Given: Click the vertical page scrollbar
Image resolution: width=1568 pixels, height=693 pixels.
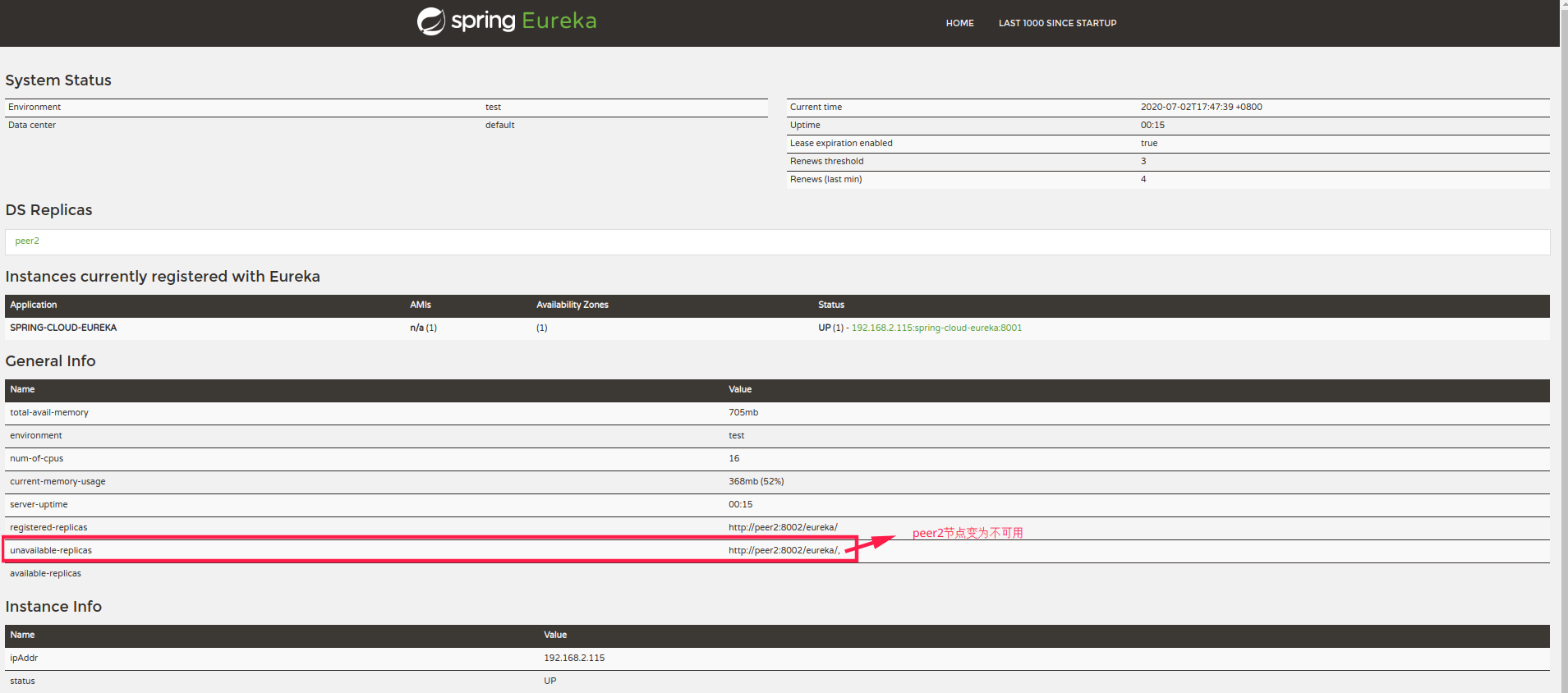Looking at the screenshot, I should pyautogui.click(x=1564, y=346).
